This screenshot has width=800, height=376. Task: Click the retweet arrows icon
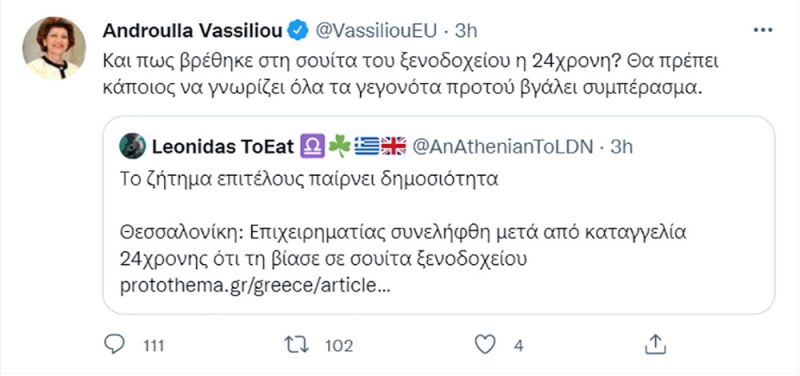(296, 344)
